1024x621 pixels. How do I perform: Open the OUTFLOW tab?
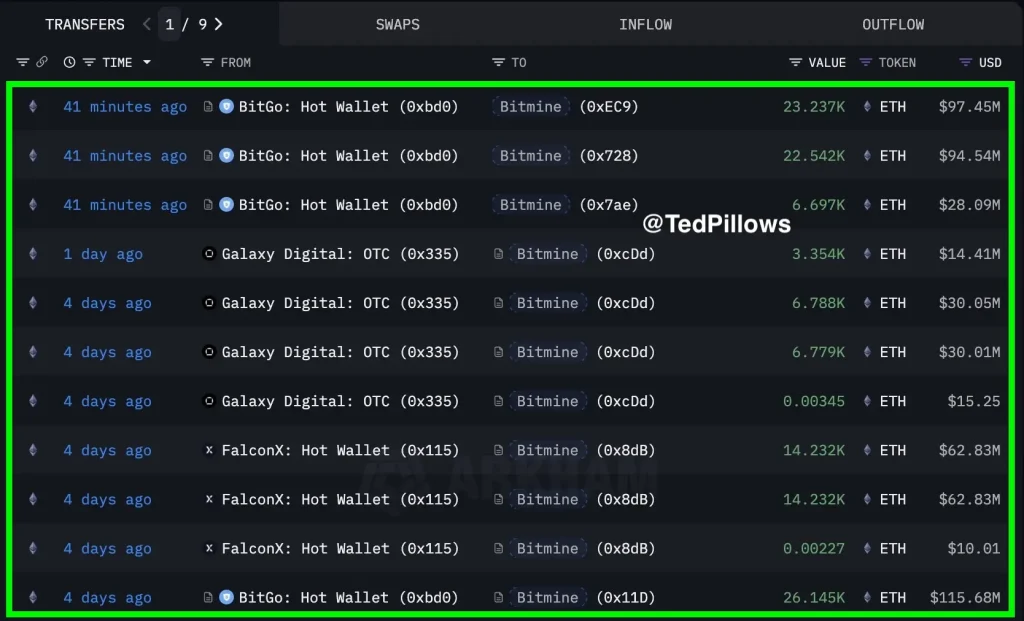coord(893,24)
